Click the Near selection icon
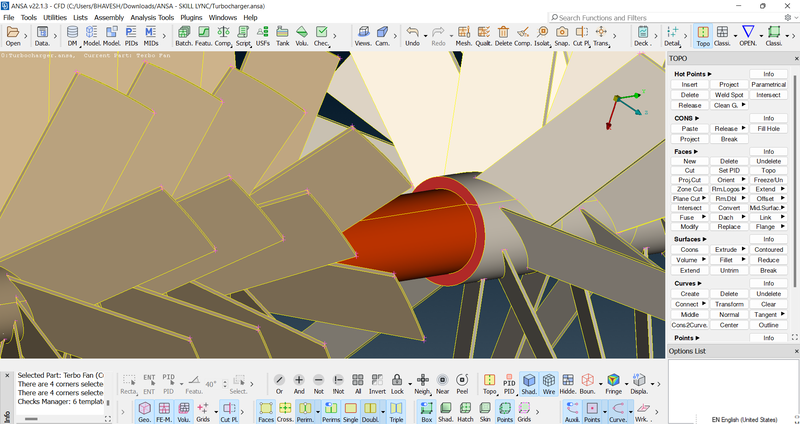Viewport: 800px width, 424px height. (x=442, y=384)
